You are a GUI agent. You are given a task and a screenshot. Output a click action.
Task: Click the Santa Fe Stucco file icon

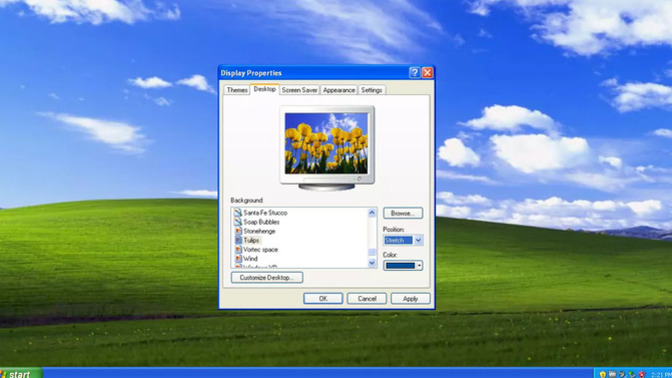pos(238,213)
